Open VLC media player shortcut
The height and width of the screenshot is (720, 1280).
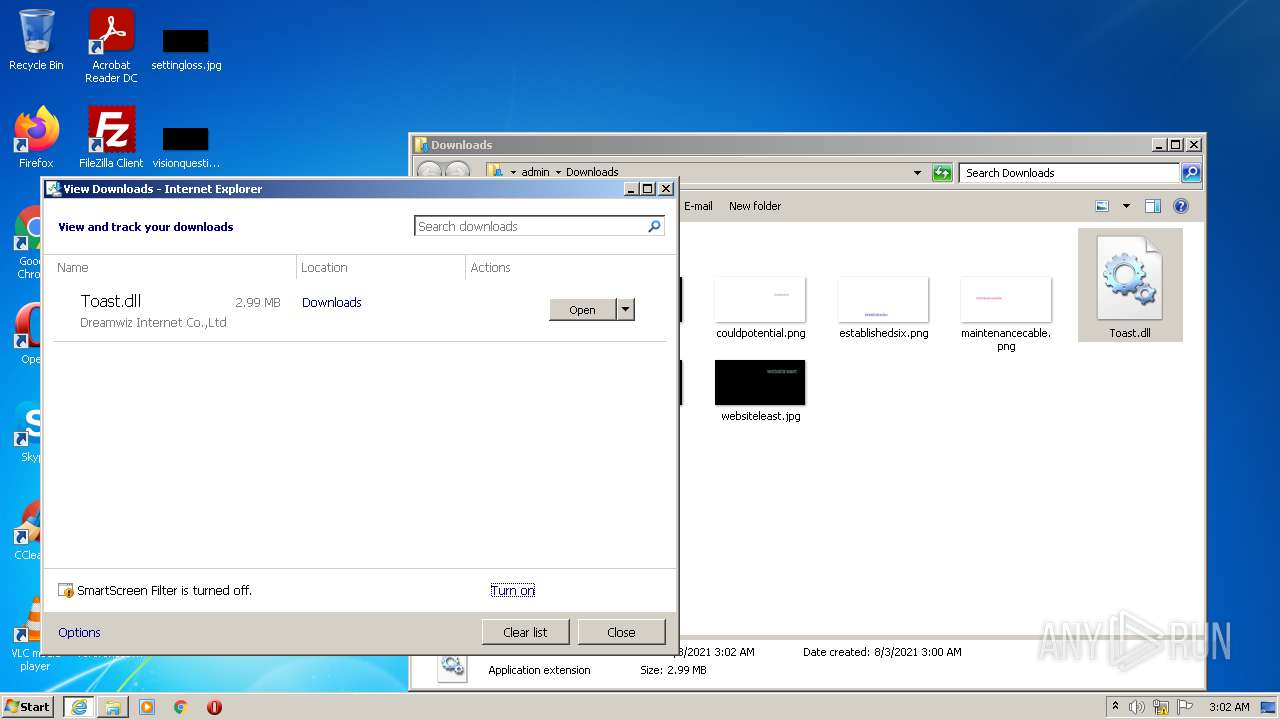pyautogui.click(x=35, y=636)
